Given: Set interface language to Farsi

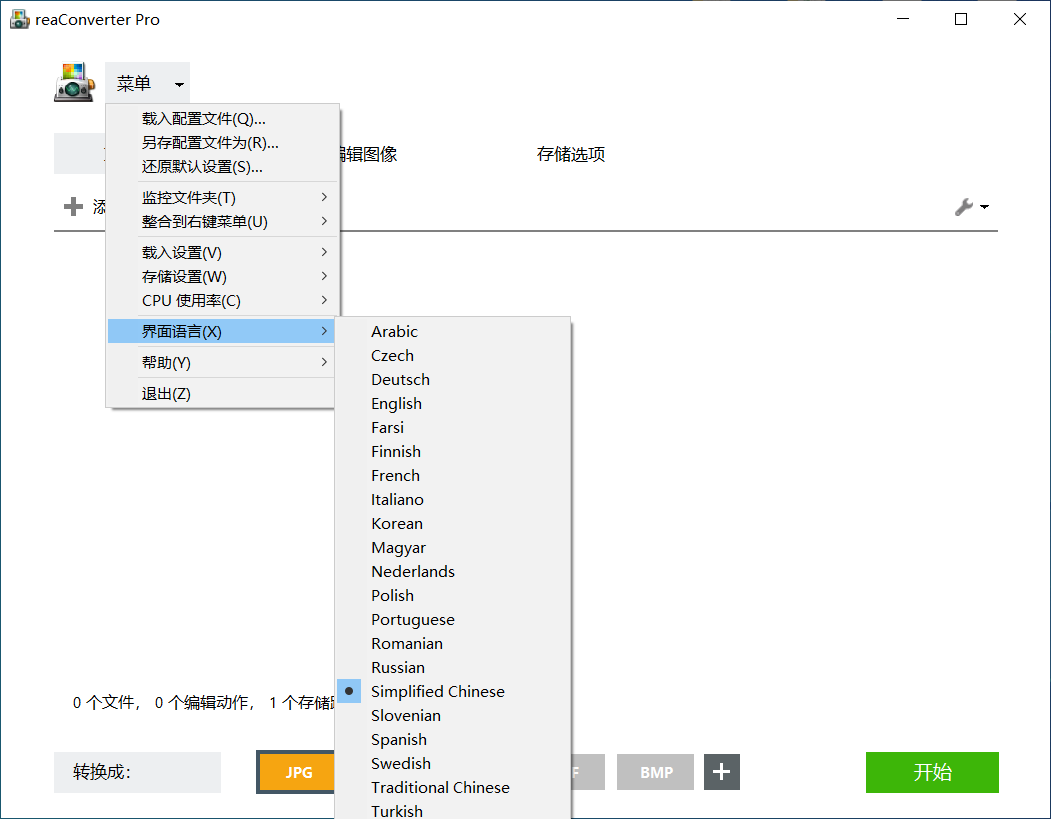Looking at the screenshot, I should coord(453,428).
